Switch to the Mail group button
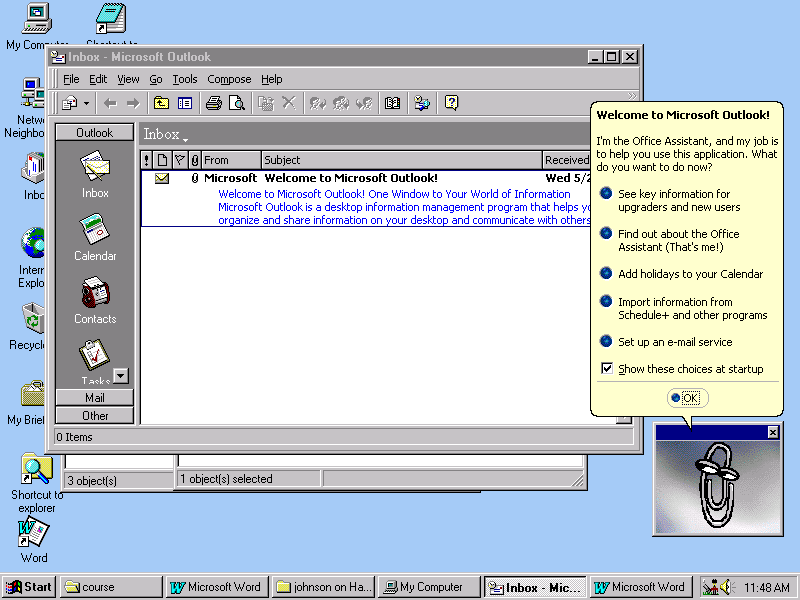This screenshot has height=600, width=800. tap(94, 397)
